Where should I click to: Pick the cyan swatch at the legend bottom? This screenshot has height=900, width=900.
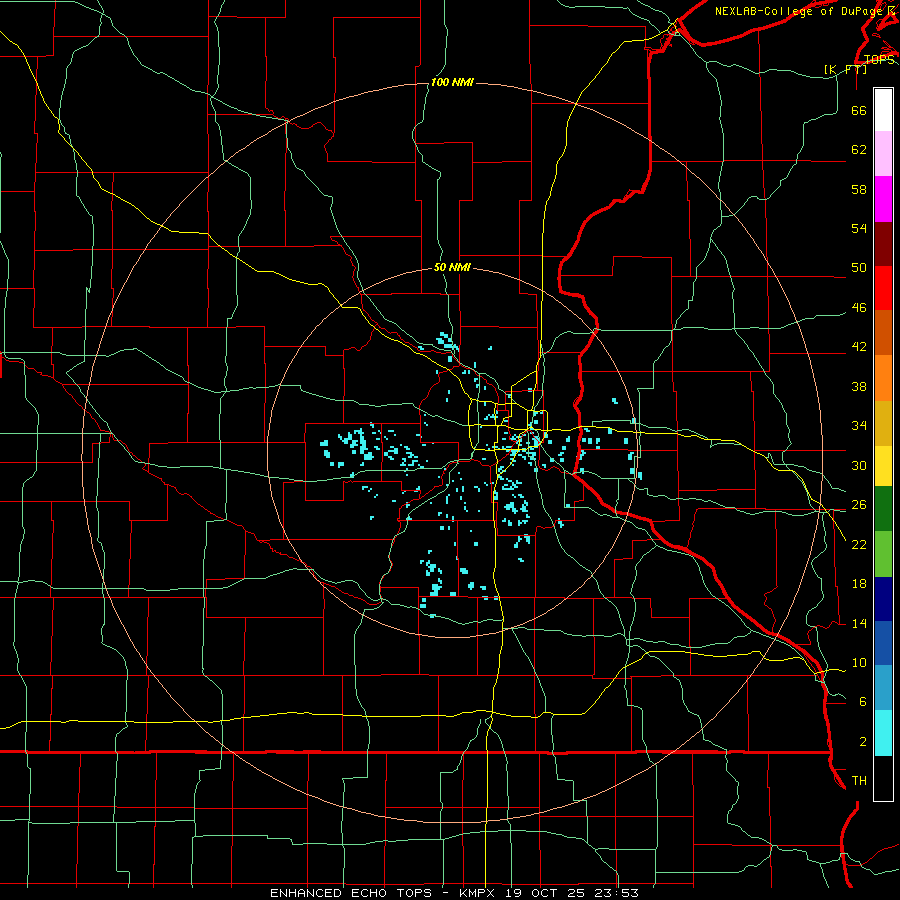tap(883, 733)
